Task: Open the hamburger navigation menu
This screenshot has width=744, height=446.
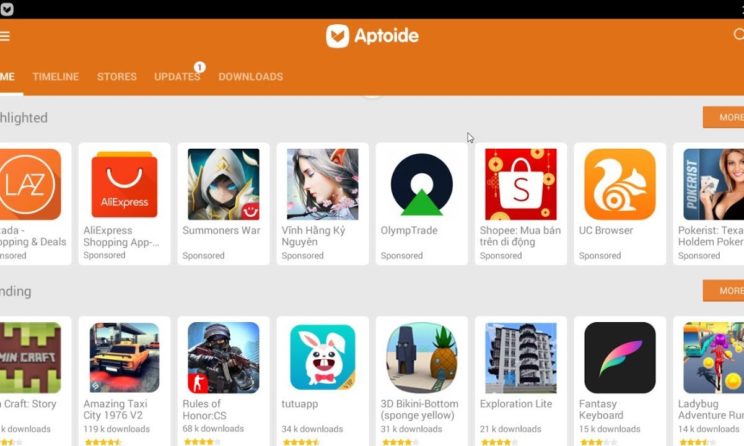Action: 4,36
